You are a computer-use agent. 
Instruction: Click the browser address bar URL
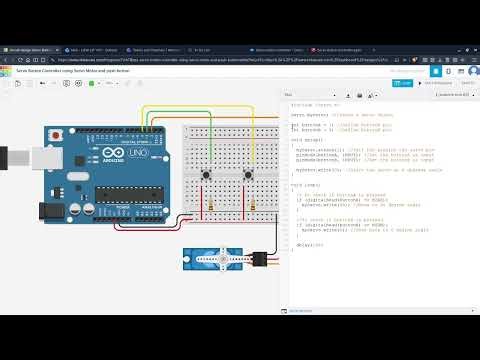click(223, 60)
